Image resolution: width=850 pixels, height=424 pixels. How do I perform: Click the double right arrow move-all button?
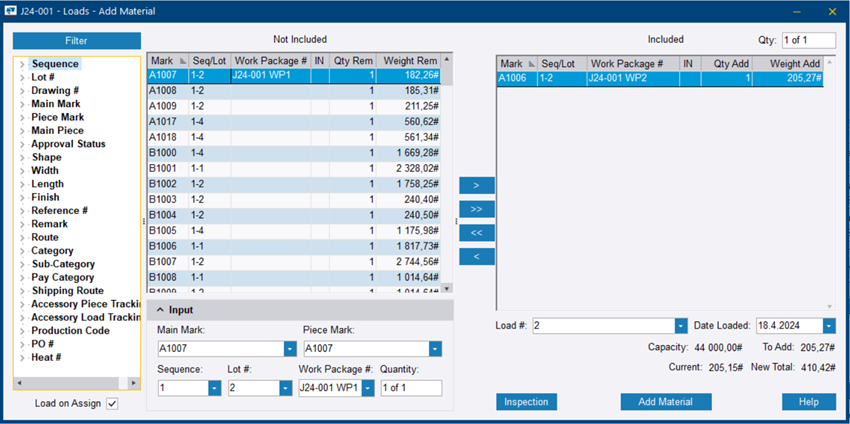coord(475,209)
